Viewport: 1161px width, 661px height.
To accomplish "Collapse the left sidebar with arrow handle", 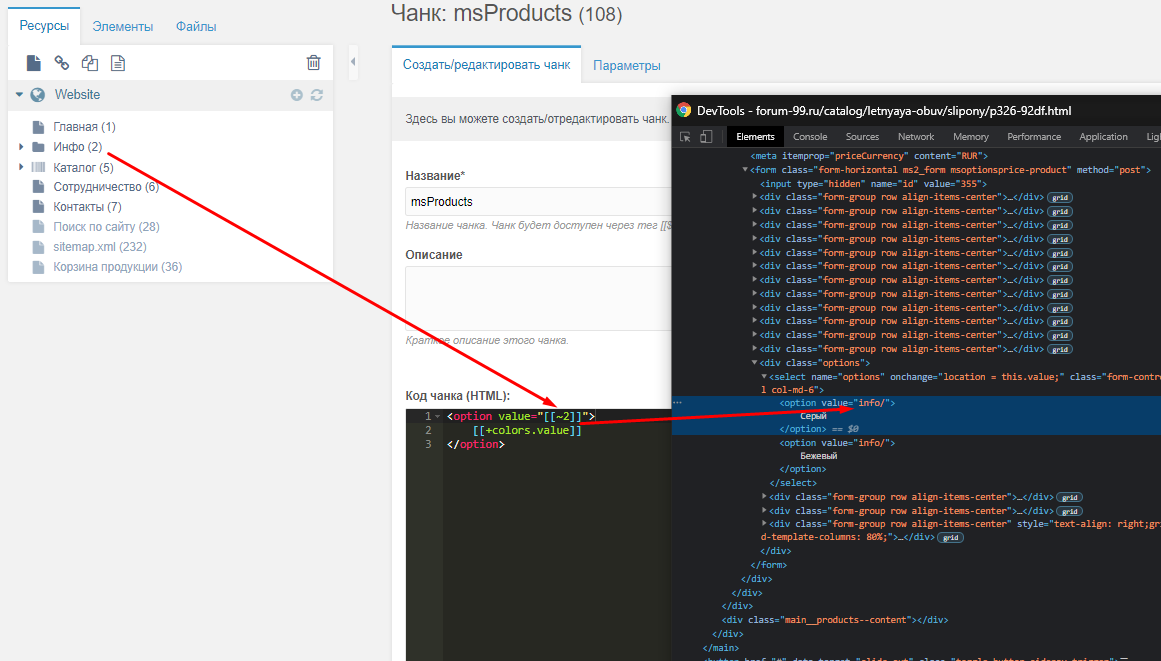I will tap(353, 61).
